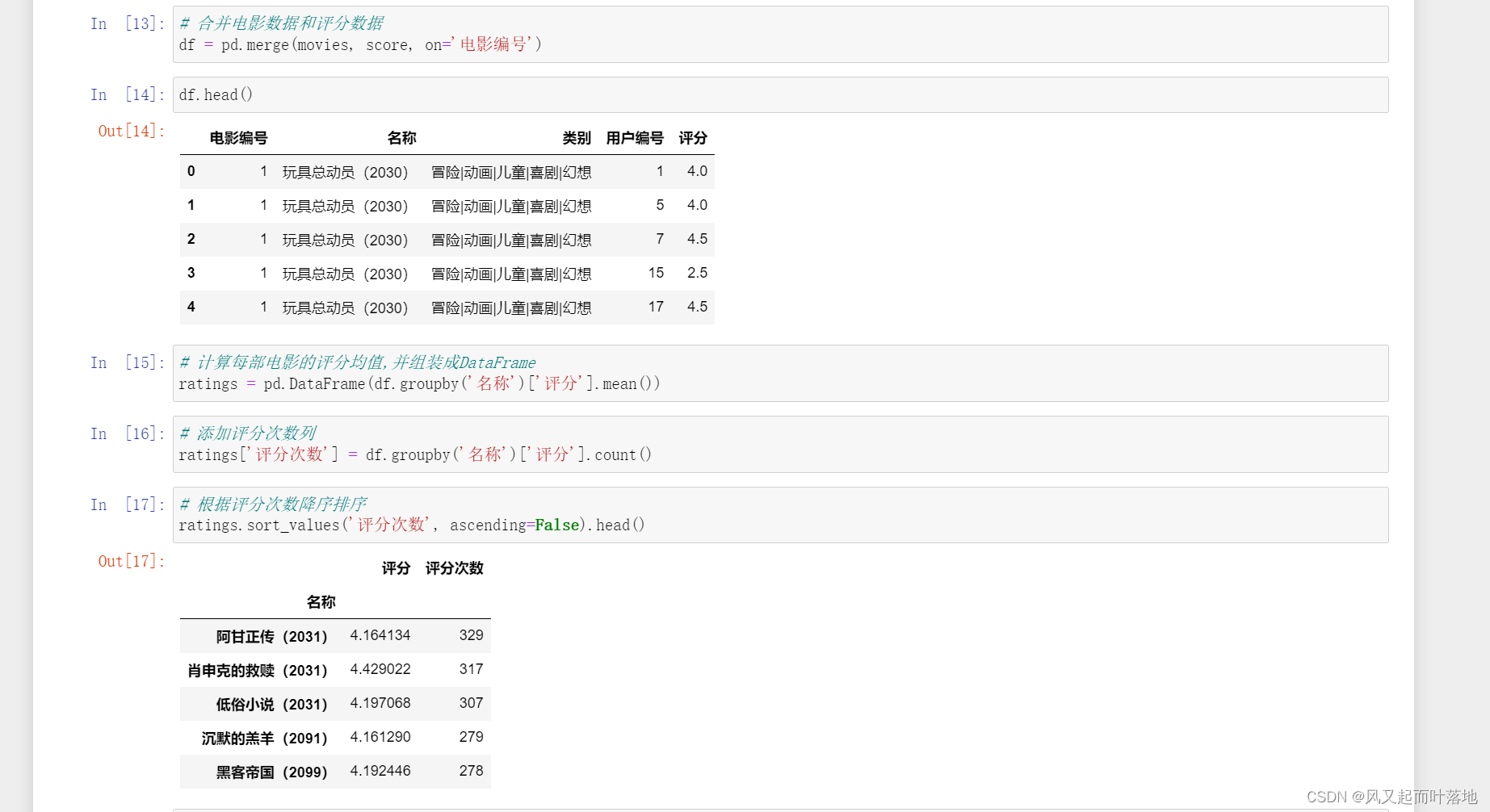This screenshot has height=812, width=1490.
Task: Click the 评分 header in Out[17] table
Action: (396, 568)
